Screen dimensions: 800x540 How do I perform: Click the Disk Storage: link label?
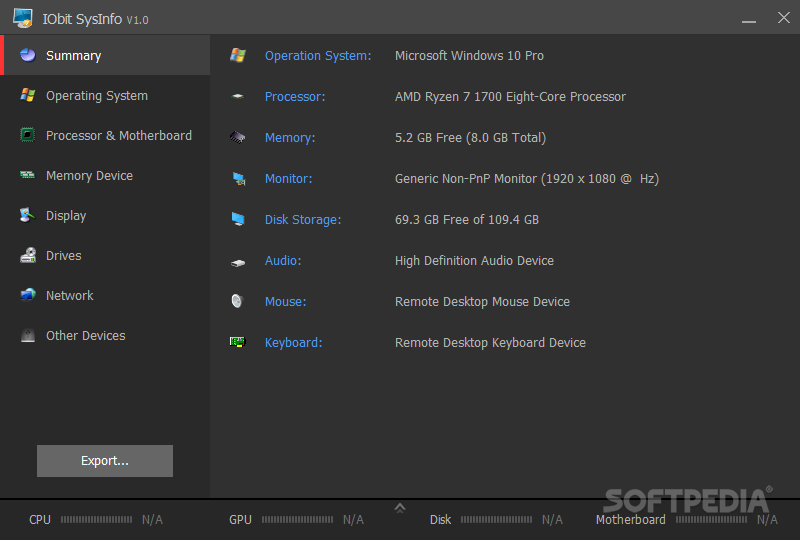[303, 219]
